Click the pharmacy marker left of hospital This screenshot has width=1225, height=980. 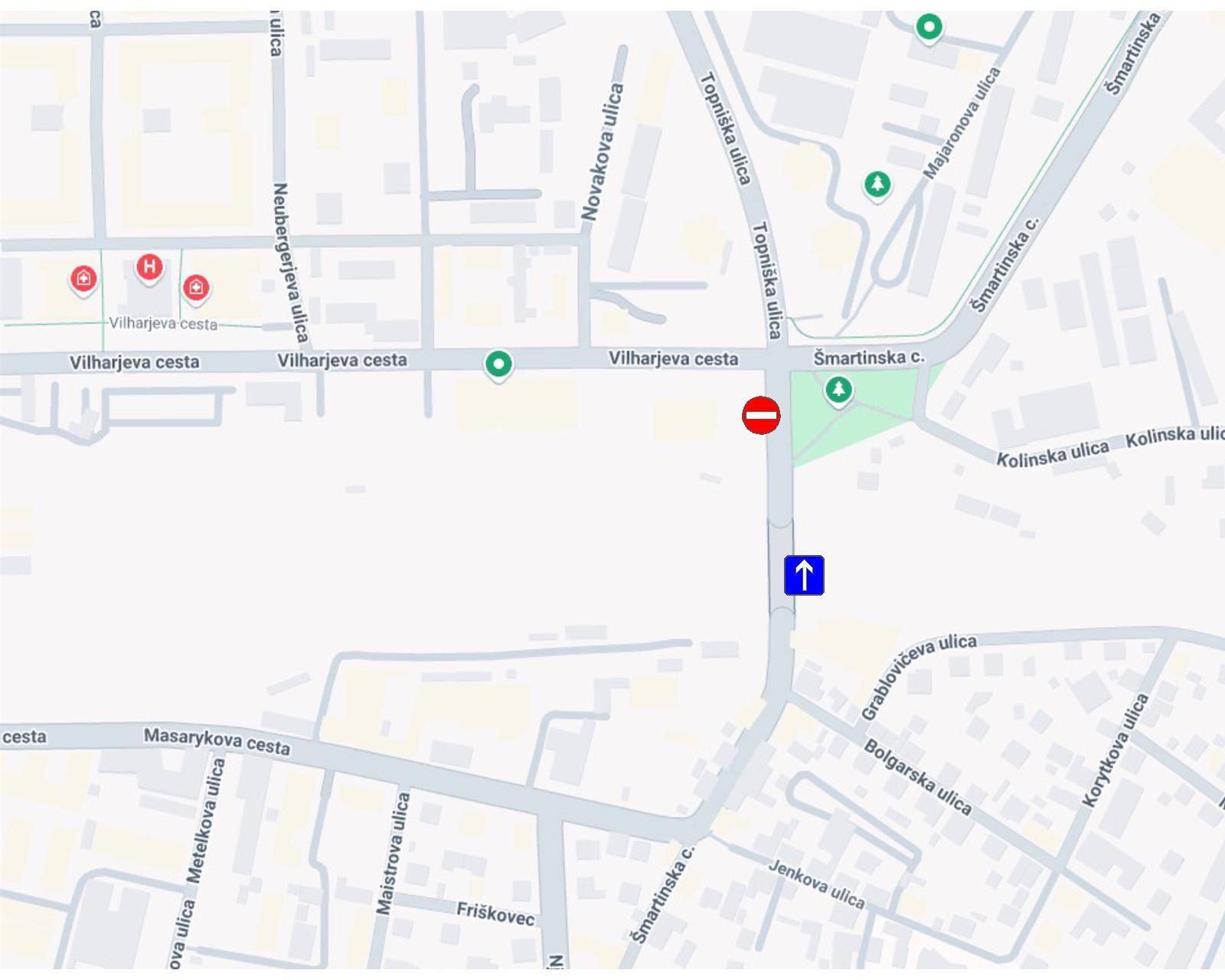[83, 279]
